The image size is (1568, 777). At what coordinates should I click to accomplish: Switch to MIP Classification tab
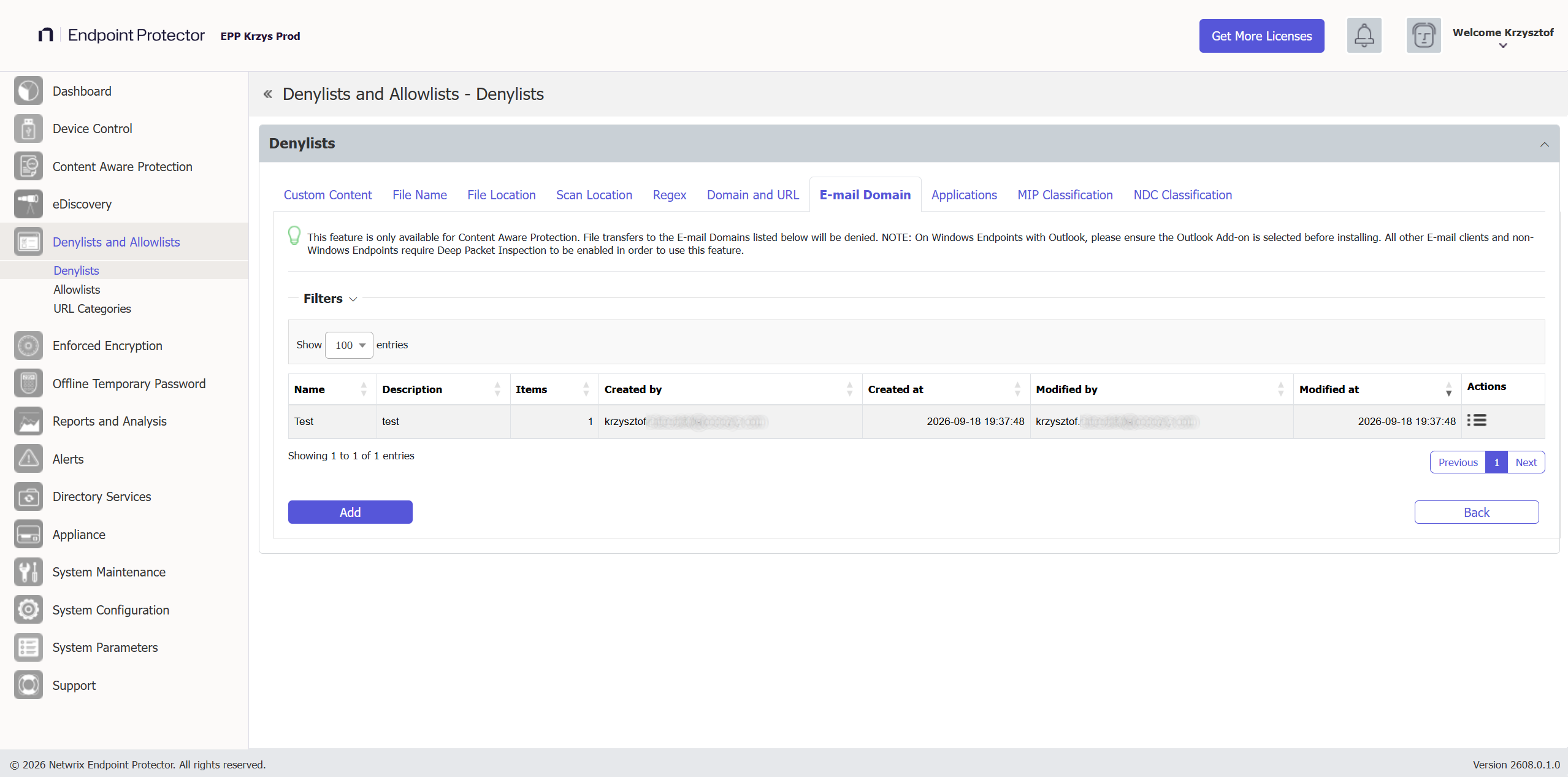[x=1065, y=195]
